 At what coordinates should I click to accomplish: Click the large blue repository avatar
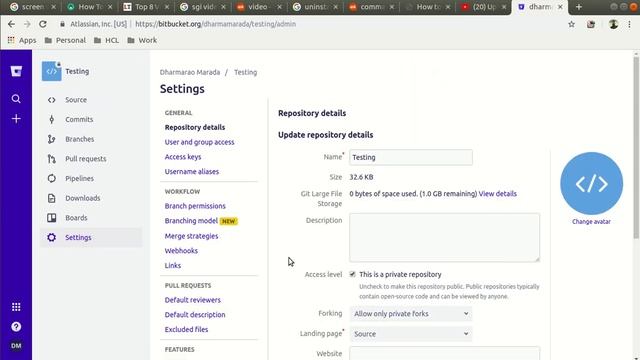click(x=591, y=184)
